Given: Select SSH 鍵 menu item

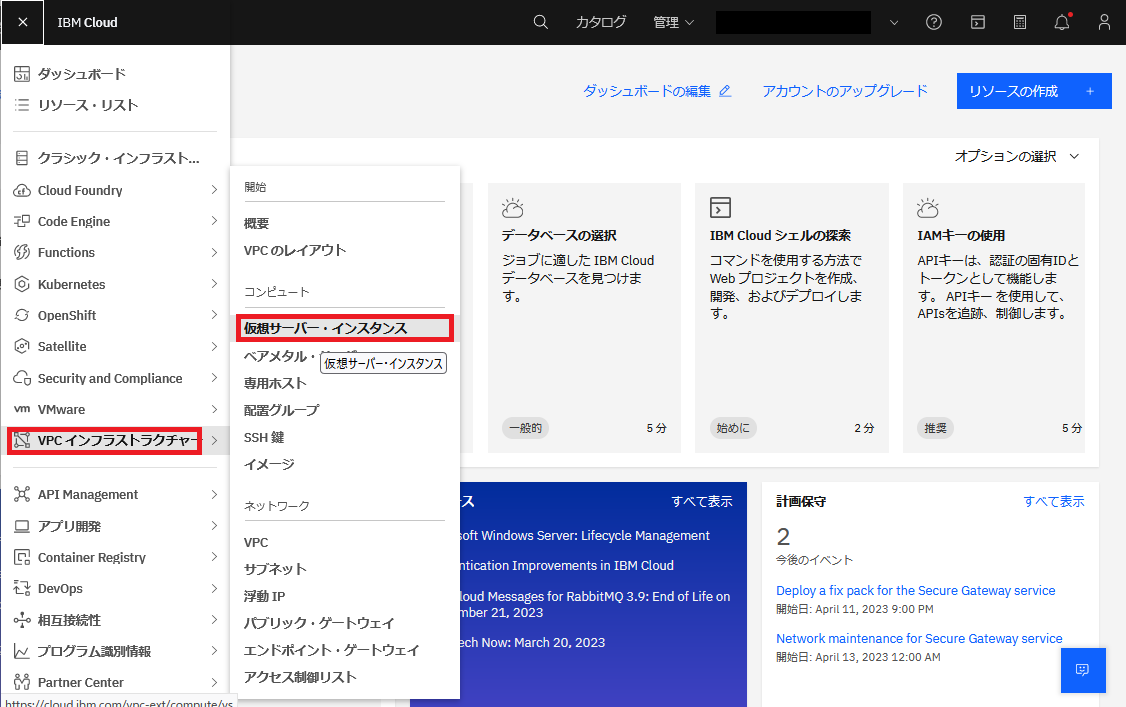Looking at the screenshot, I should point(264,437).
